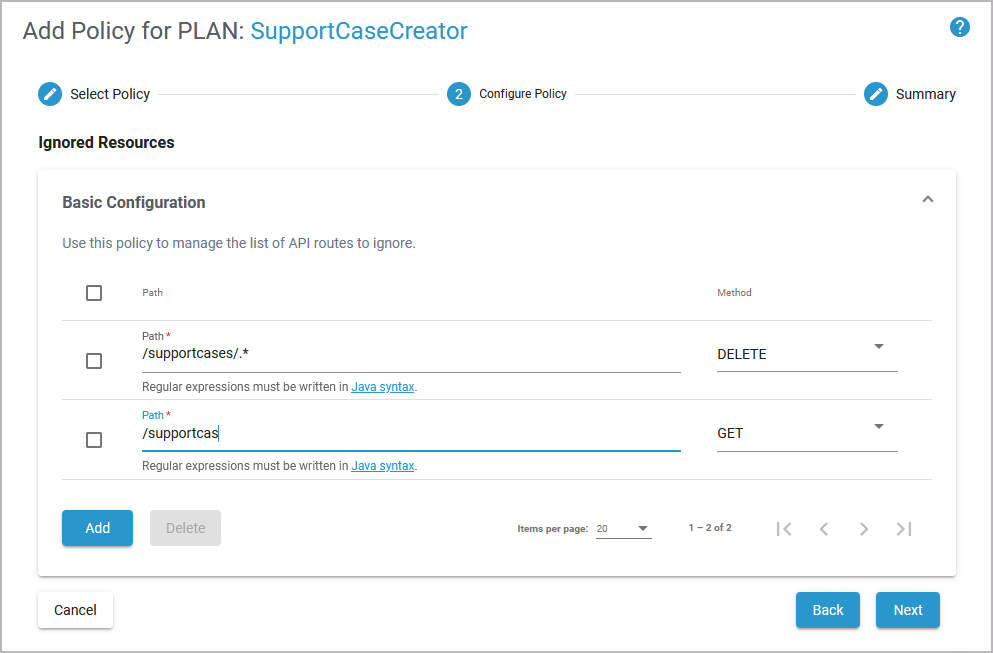Check the /supportcas row checkbox

[x=94, y=440]
